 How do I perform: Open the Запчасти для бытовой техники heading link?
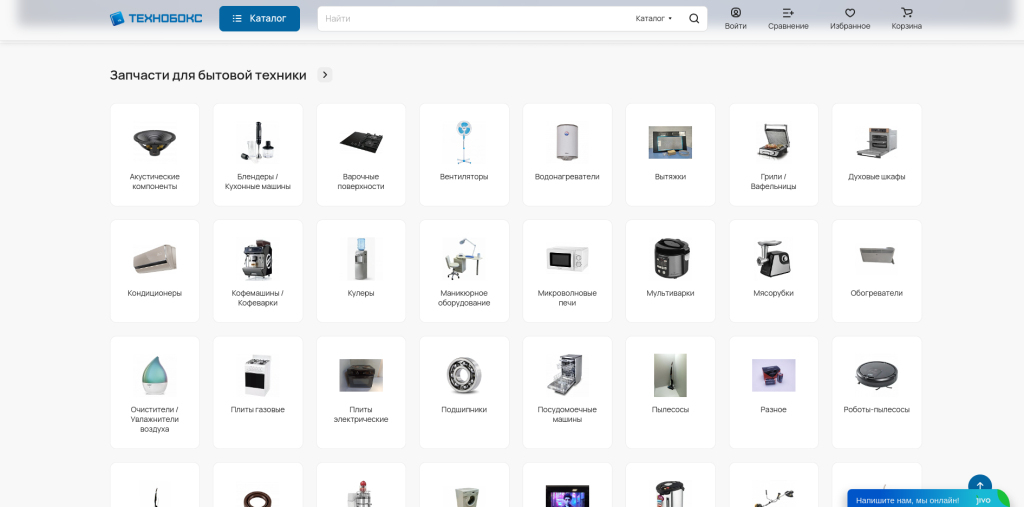208,75
